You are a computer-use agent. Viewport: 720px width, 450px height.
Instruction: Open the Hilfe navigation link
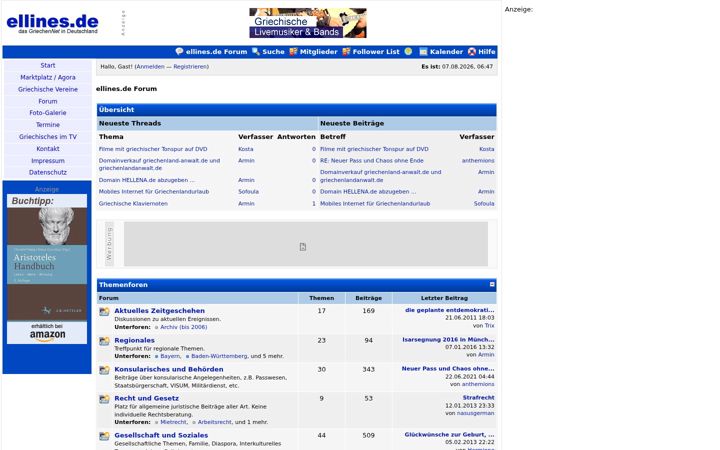(x=486, y=51)
